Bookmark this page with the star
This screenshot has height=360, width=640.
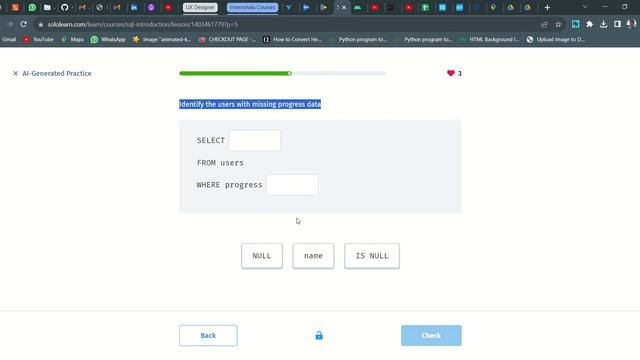coord(558,24)
